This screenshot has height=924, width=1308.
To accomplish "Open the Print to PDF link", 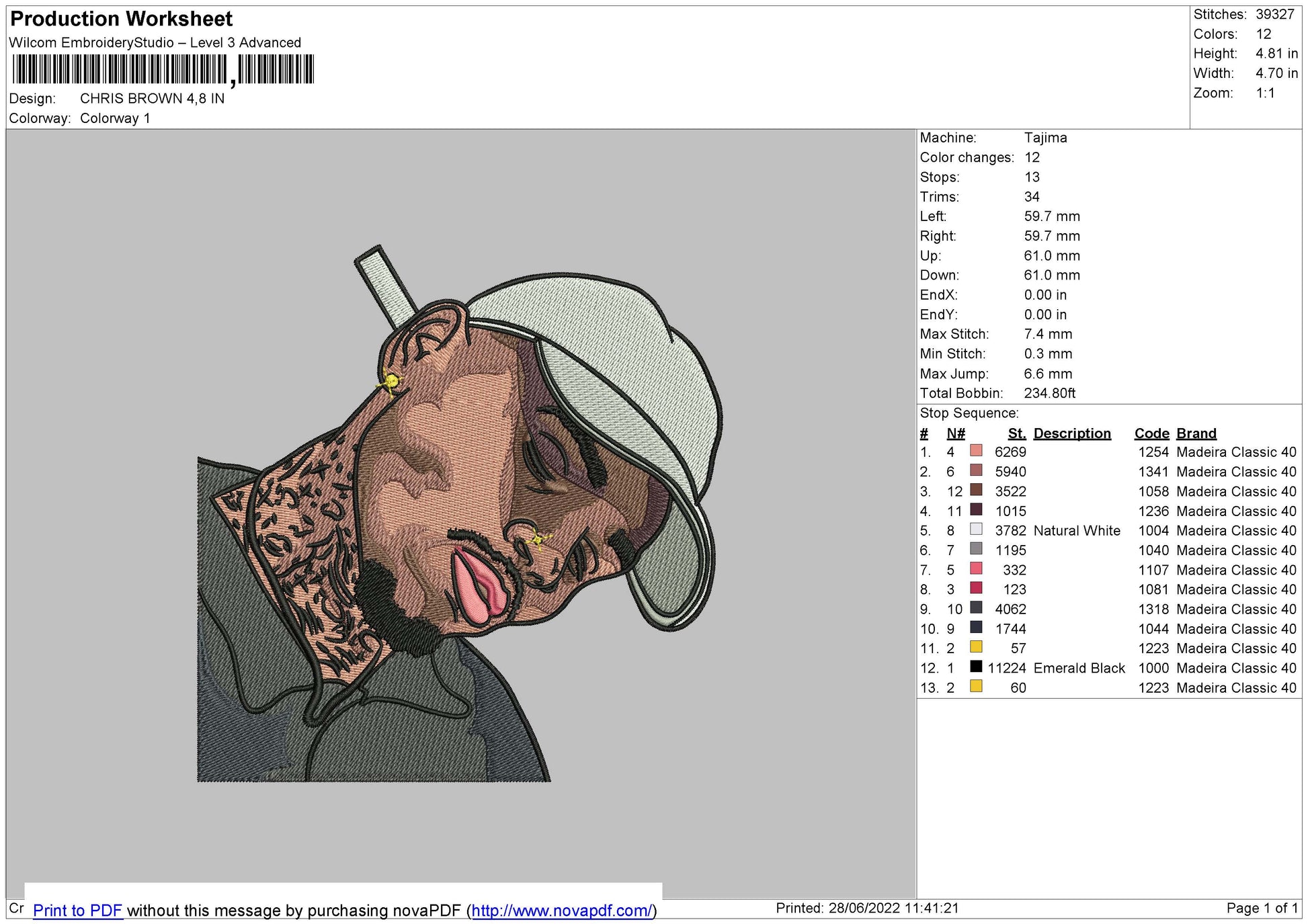I will (77, 911).
